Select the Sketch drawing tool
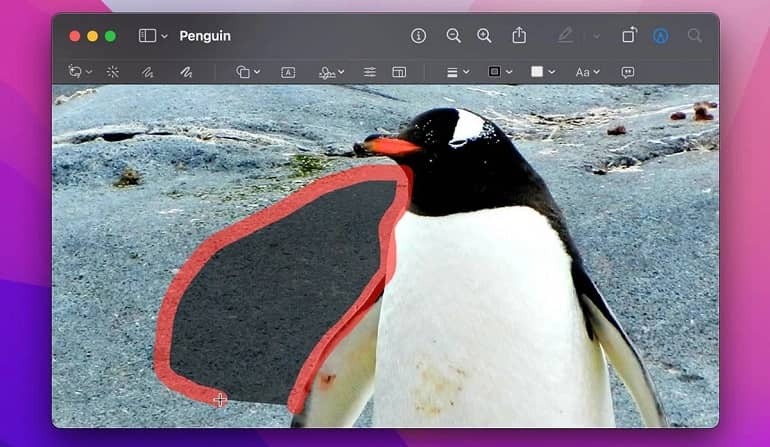Screen dimensions: 770x447 (148, 72)
